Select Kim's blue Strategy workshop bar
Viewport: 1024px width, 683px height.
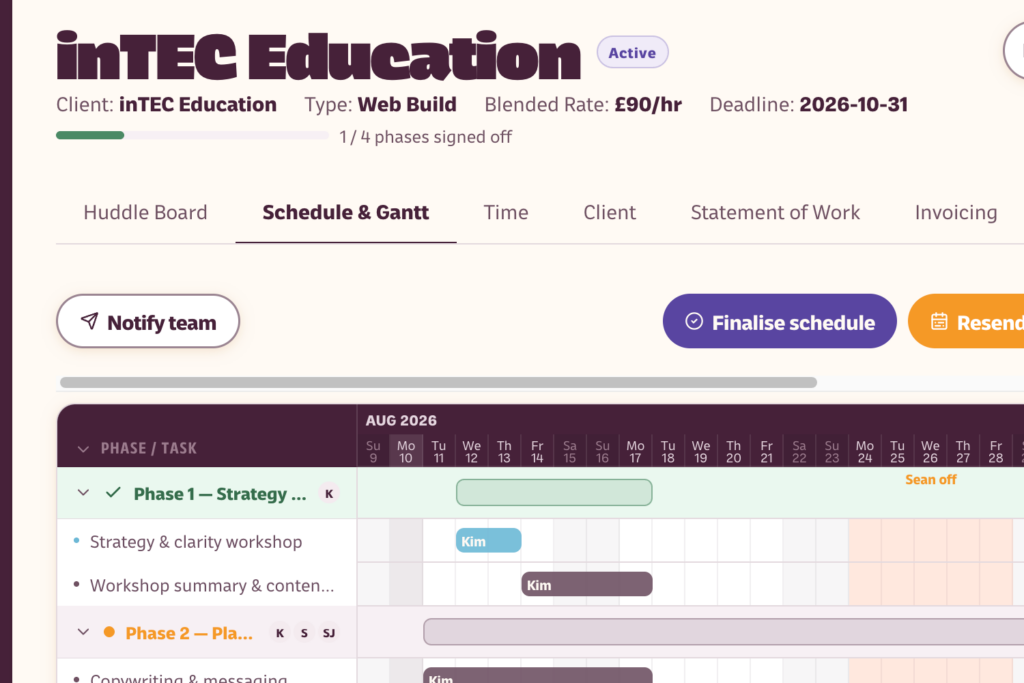(x=488, y=541)
